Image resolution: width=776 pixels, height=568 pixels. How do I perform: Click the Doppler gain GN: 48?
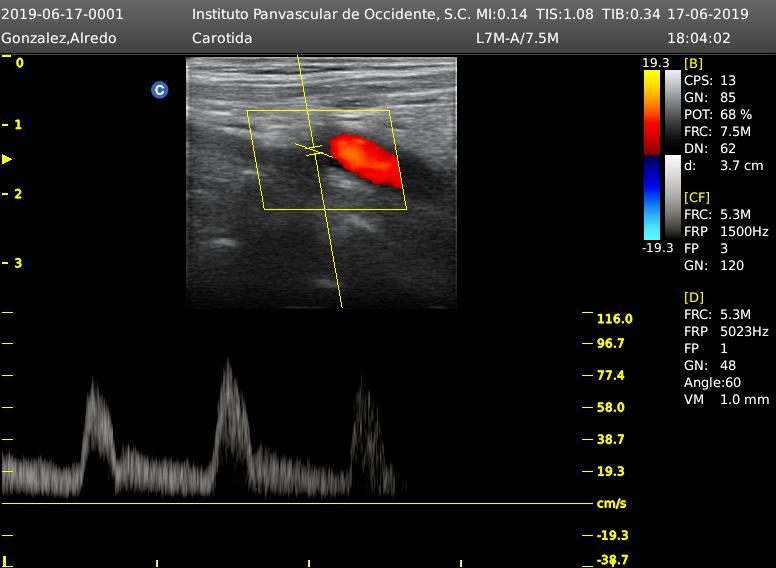coord(710,365)
